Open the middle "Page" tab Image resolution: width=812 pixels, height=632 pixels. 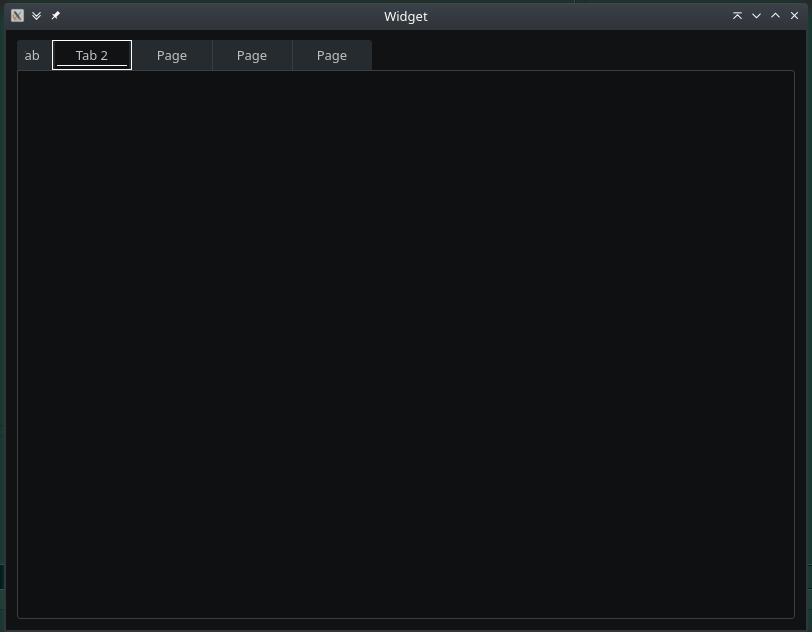tap(252, 56)
